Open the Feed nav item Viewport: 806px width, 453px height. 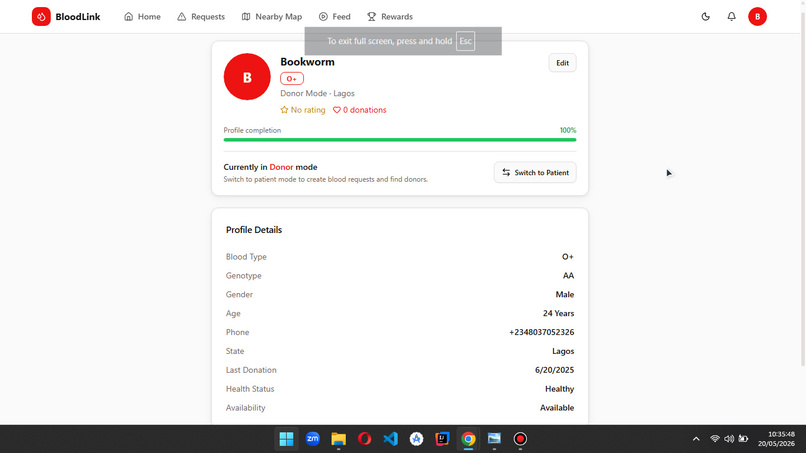(335, 16)
